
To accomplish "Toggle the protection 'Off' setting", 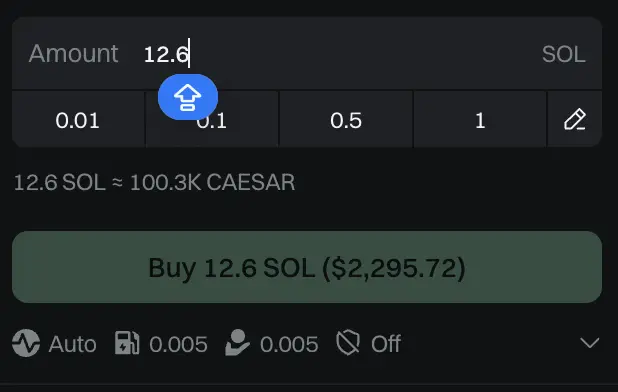I will (x=385, y=344).
